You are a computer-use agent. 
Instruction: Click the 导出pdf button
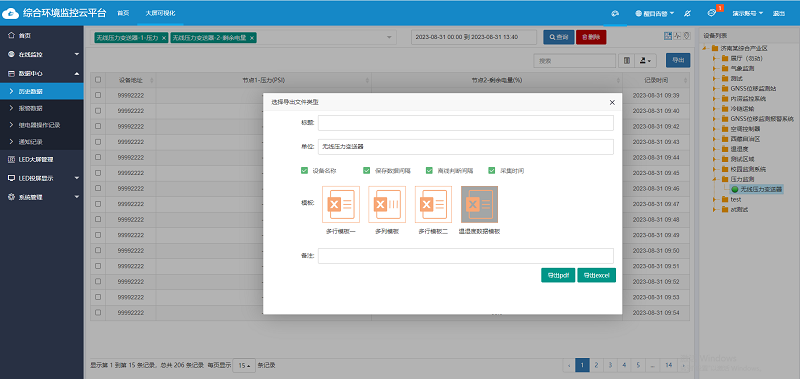(558, 275)
